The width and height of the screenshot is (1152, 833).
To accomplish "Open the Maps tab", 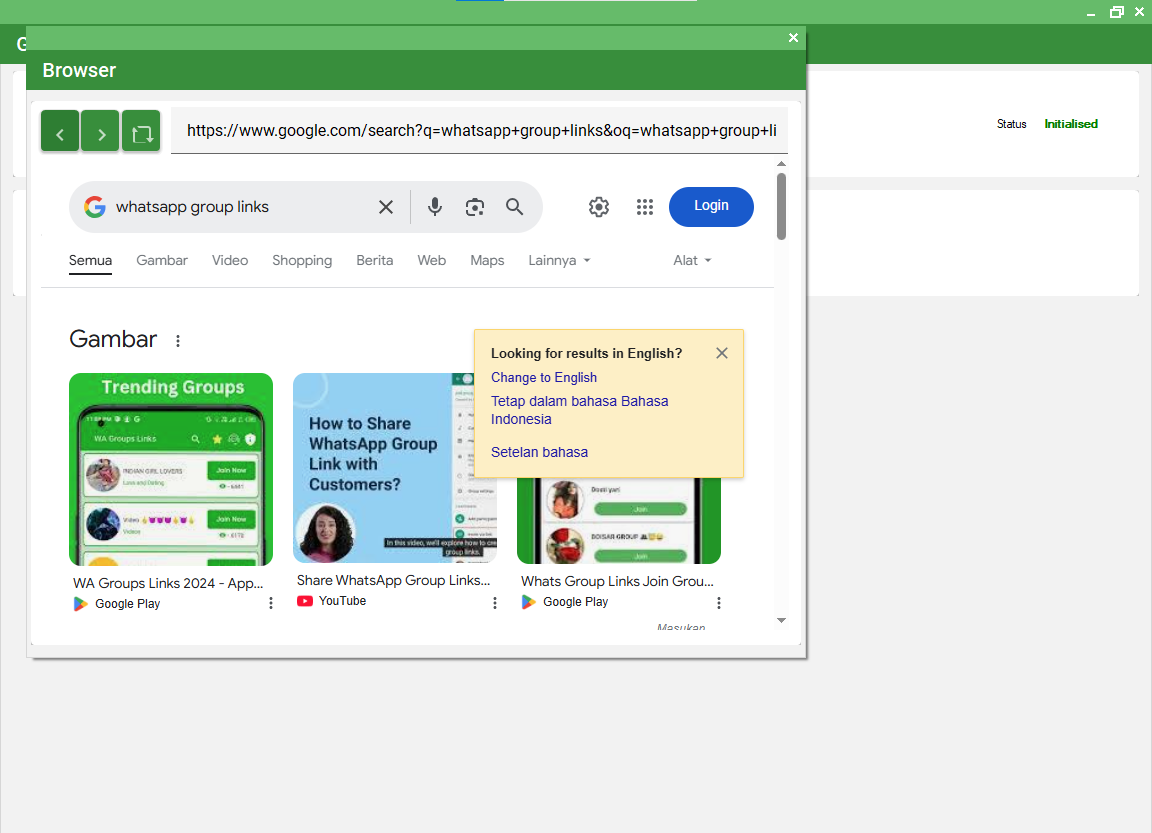I will pyautogui.click(x=487, y=261).
